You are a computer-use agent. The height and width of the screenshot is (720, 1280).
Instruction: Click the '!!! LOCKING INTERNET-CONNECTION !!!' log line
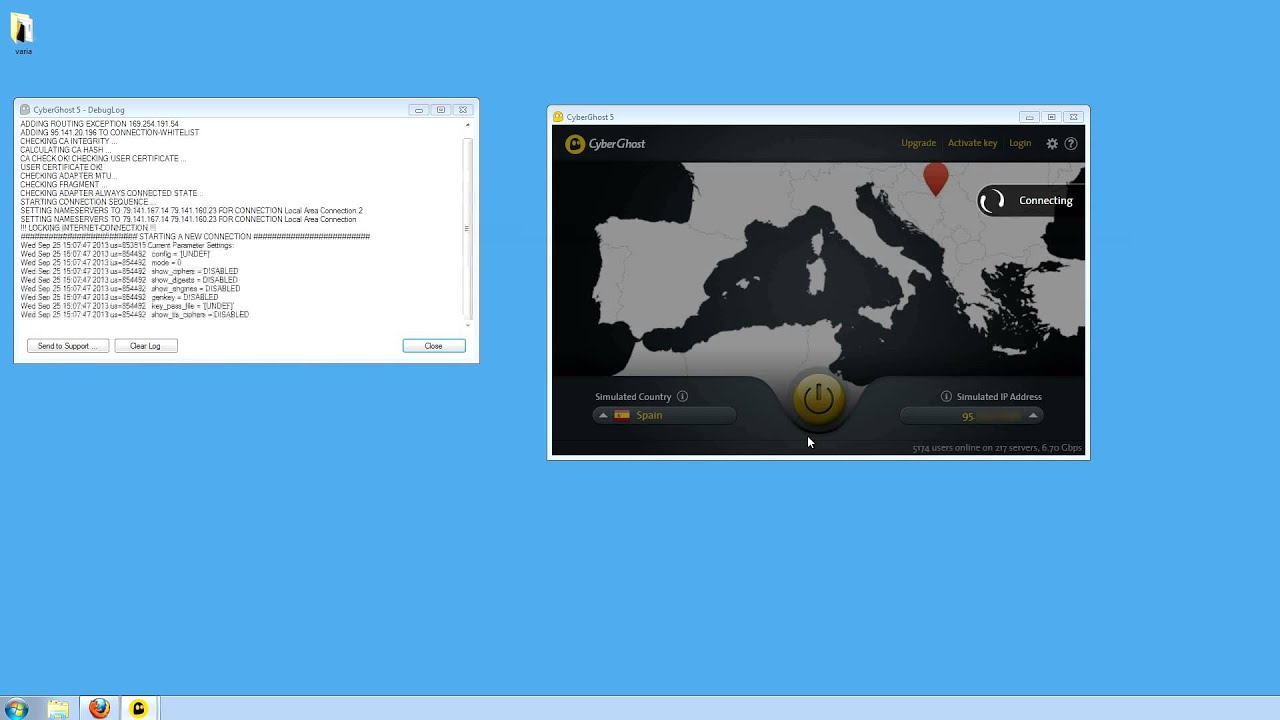pos(88,228)
